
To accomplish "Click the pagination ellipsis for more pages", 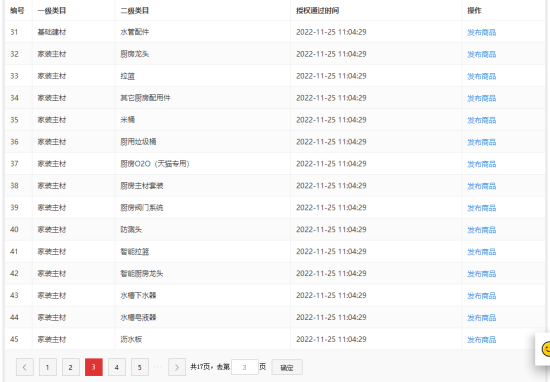I will pyautogui.click(x=158, y=367).
